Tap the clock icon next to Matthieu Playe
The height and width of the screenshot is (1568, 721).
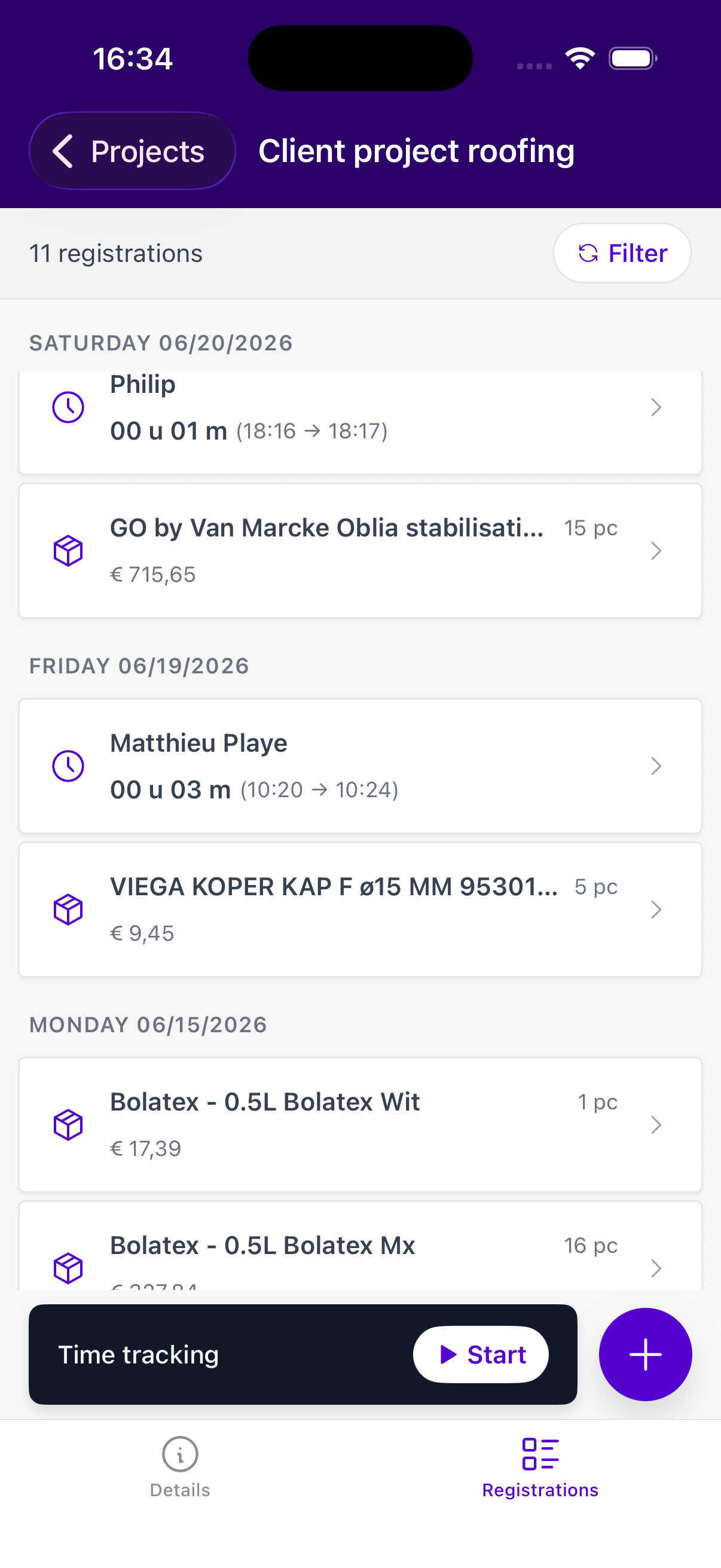[x=68, y=765]
